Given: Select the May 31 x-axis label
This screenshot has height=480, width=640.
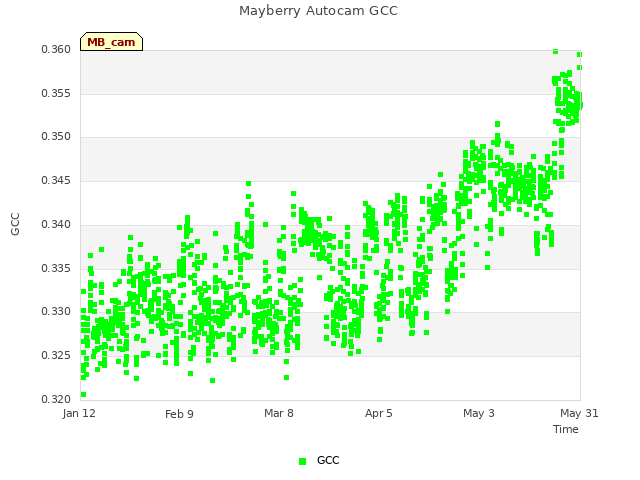Looking at the screenshot, I should point(579,413).
